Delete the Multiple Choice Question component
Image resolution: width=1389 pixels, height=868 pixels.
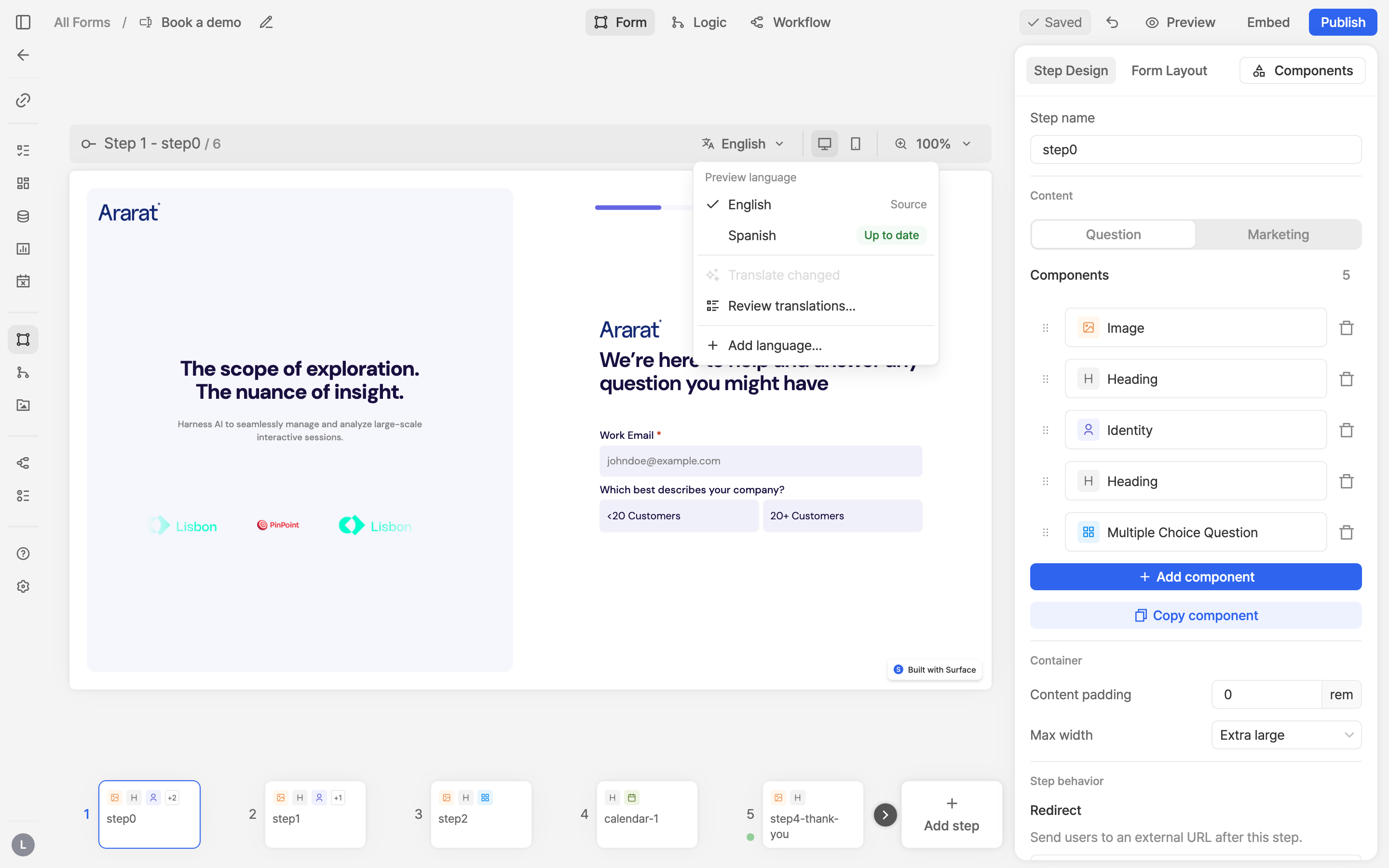coord(1347,532)
